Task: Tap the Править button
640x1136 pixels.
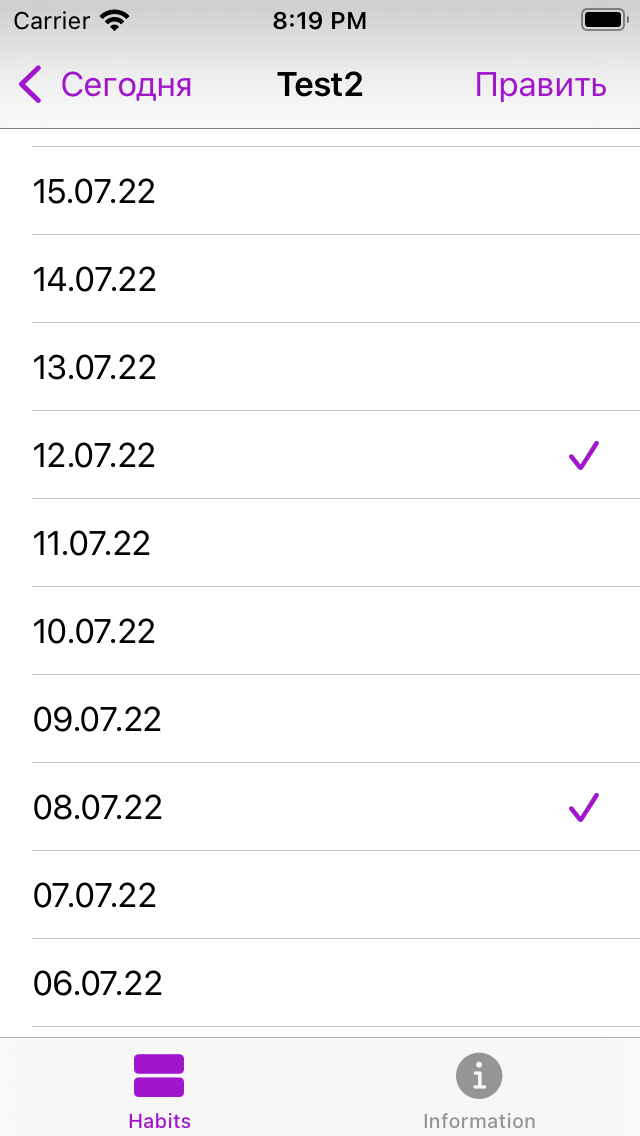Action: [x=541, y=84]
